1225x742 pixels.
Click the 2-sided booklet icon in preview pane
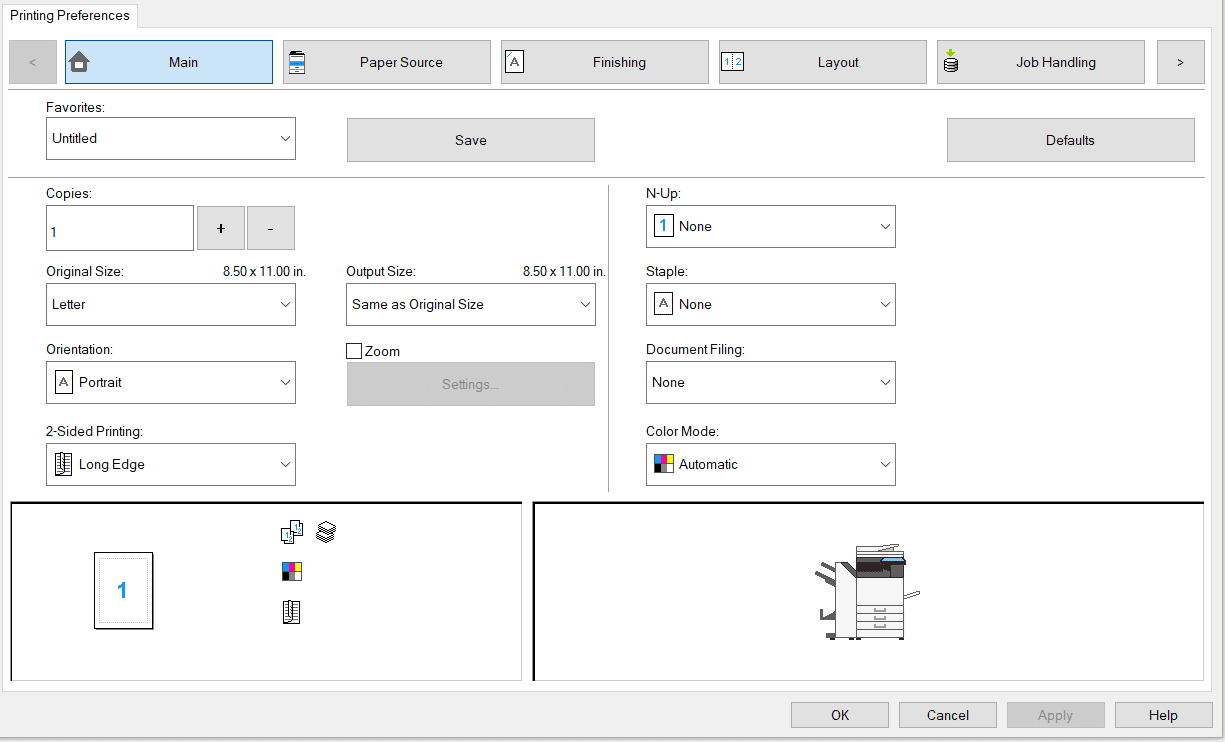(291, 611)
